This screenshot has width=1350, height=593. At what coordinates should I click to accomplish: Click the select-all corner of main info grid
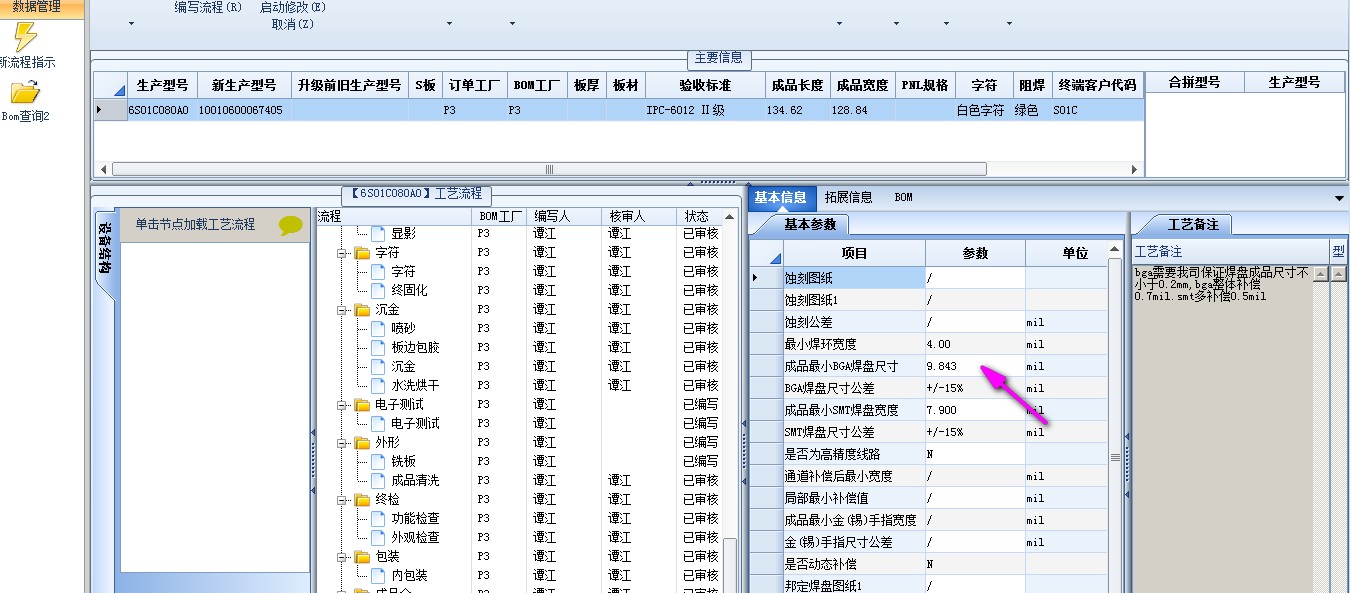(x=110, y=84)
